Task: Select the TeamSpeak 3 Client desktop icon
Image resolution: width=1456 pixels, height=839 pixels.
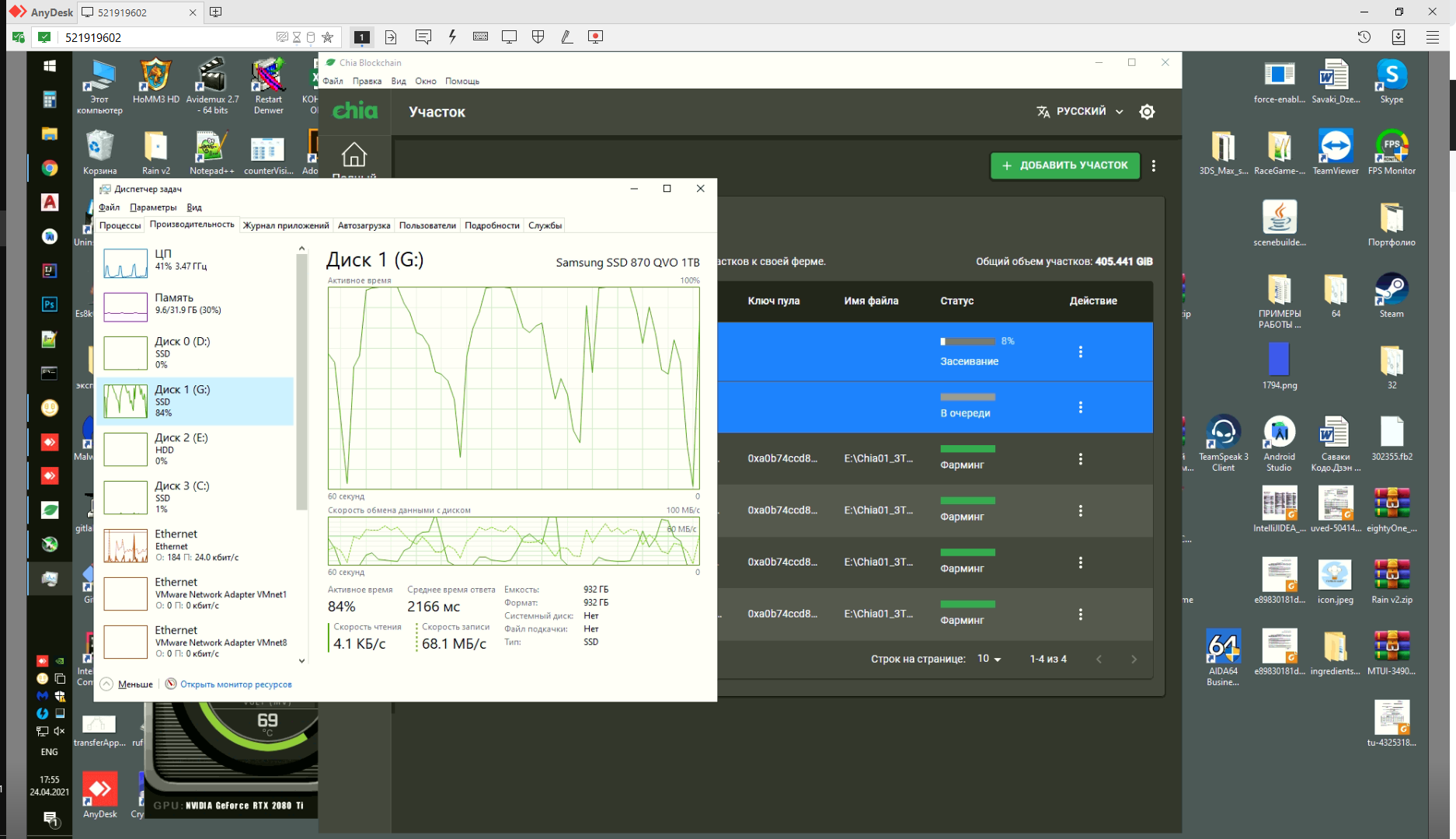Action: coord(1223,444)
